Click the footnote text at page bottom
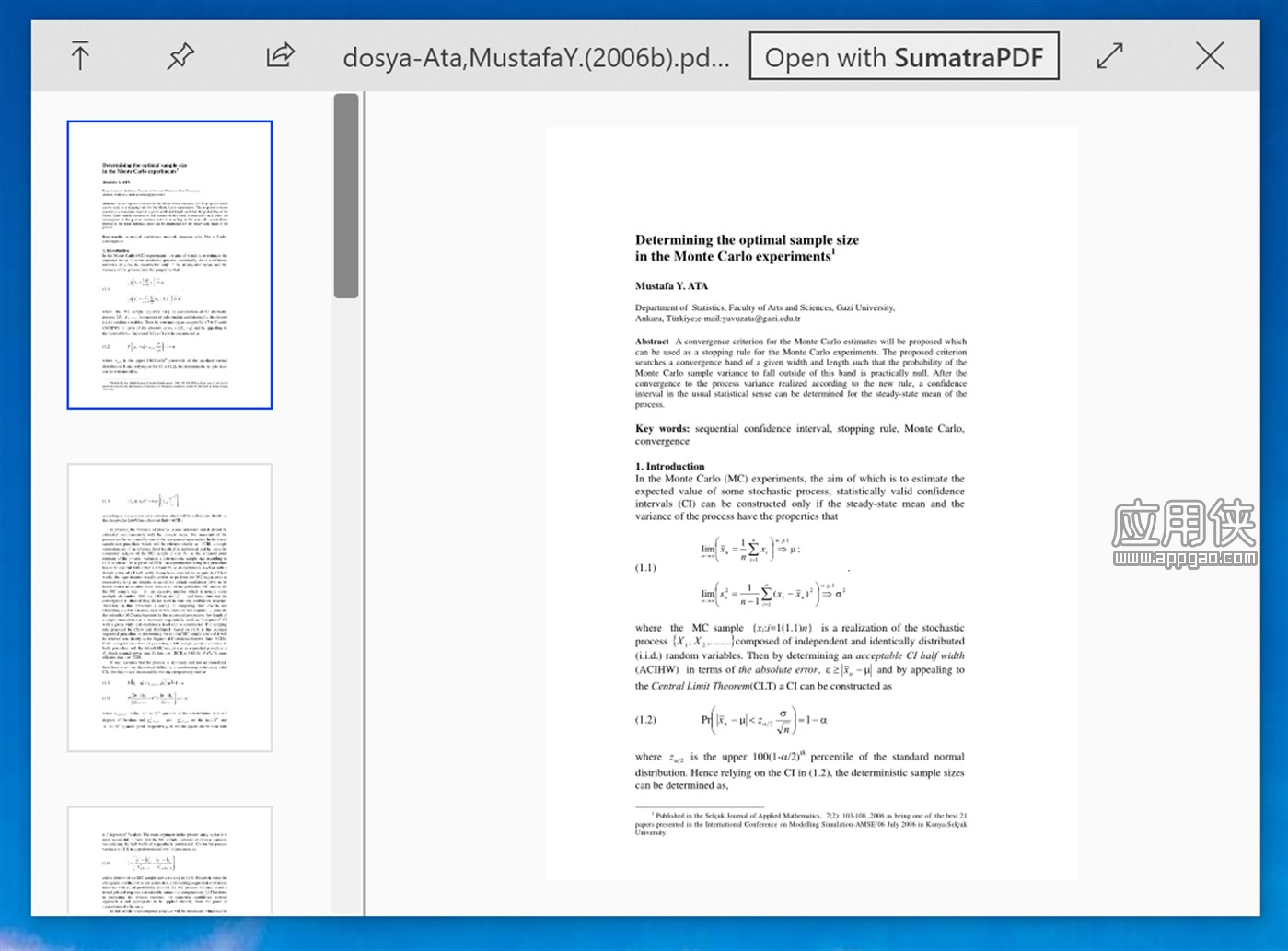Image resolution: width=1288 pixels, height=951 pixels. point(800,823)
